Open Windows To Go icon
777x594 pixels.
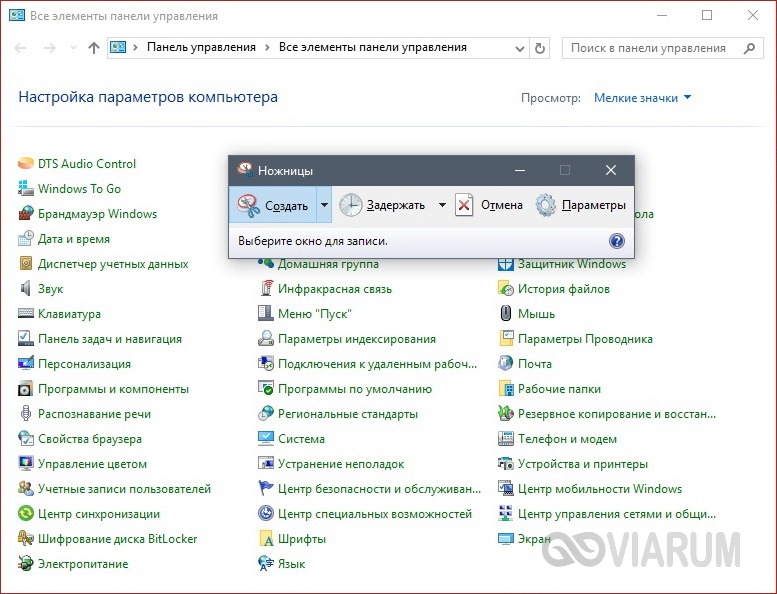pyautogui.click(x=26, y=188)
